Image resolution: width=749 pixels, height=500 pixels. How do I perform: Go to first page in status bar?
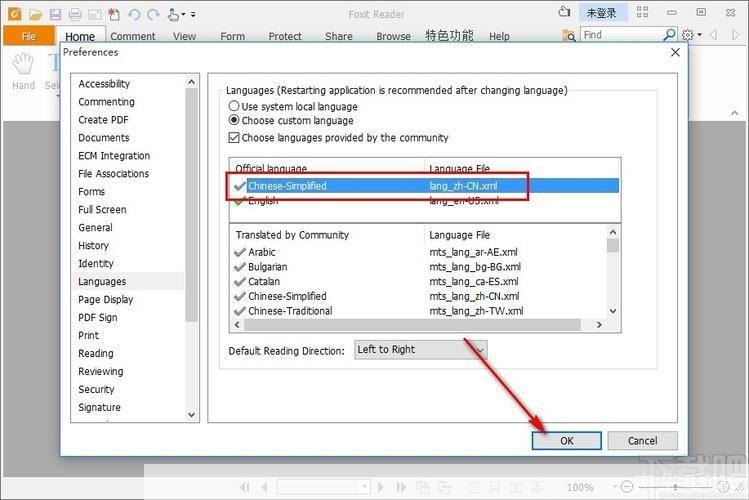[x=245, y=487]
